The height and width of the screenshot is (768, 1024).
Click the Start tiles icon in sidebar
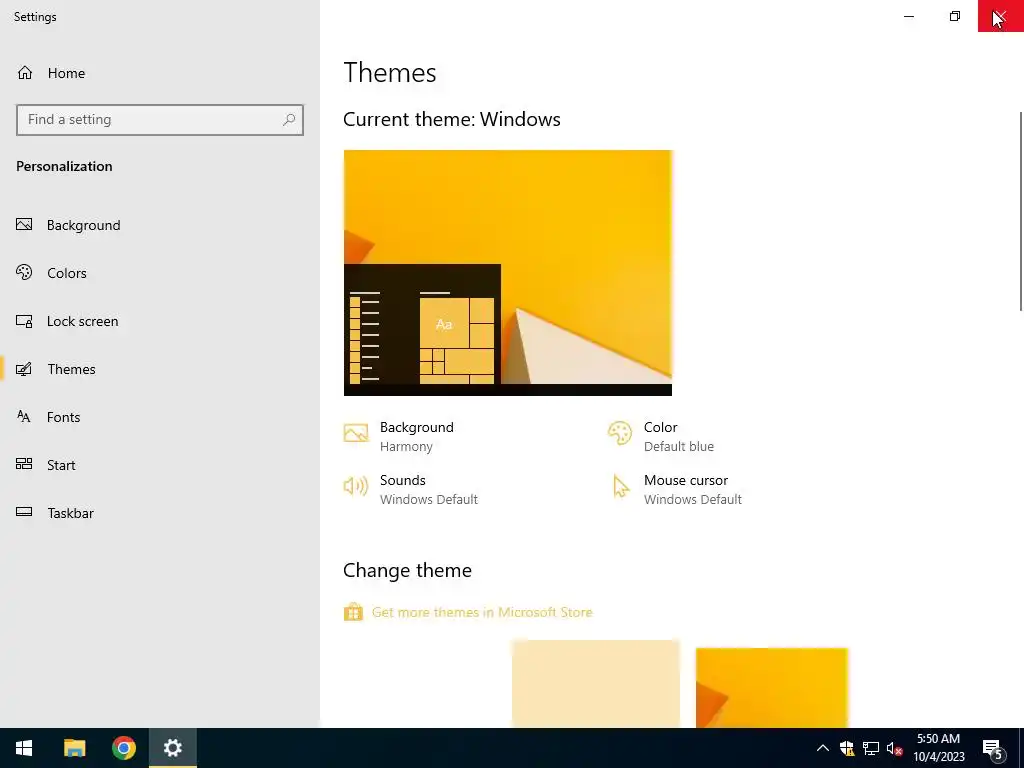[x=24, y=464]
